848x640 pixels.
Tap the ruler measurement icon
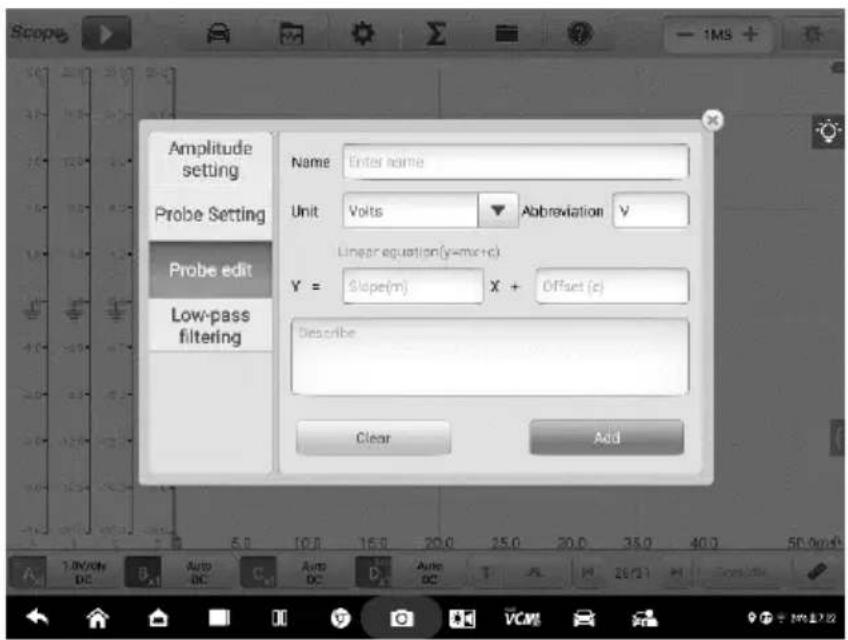[x=818, y=572]
